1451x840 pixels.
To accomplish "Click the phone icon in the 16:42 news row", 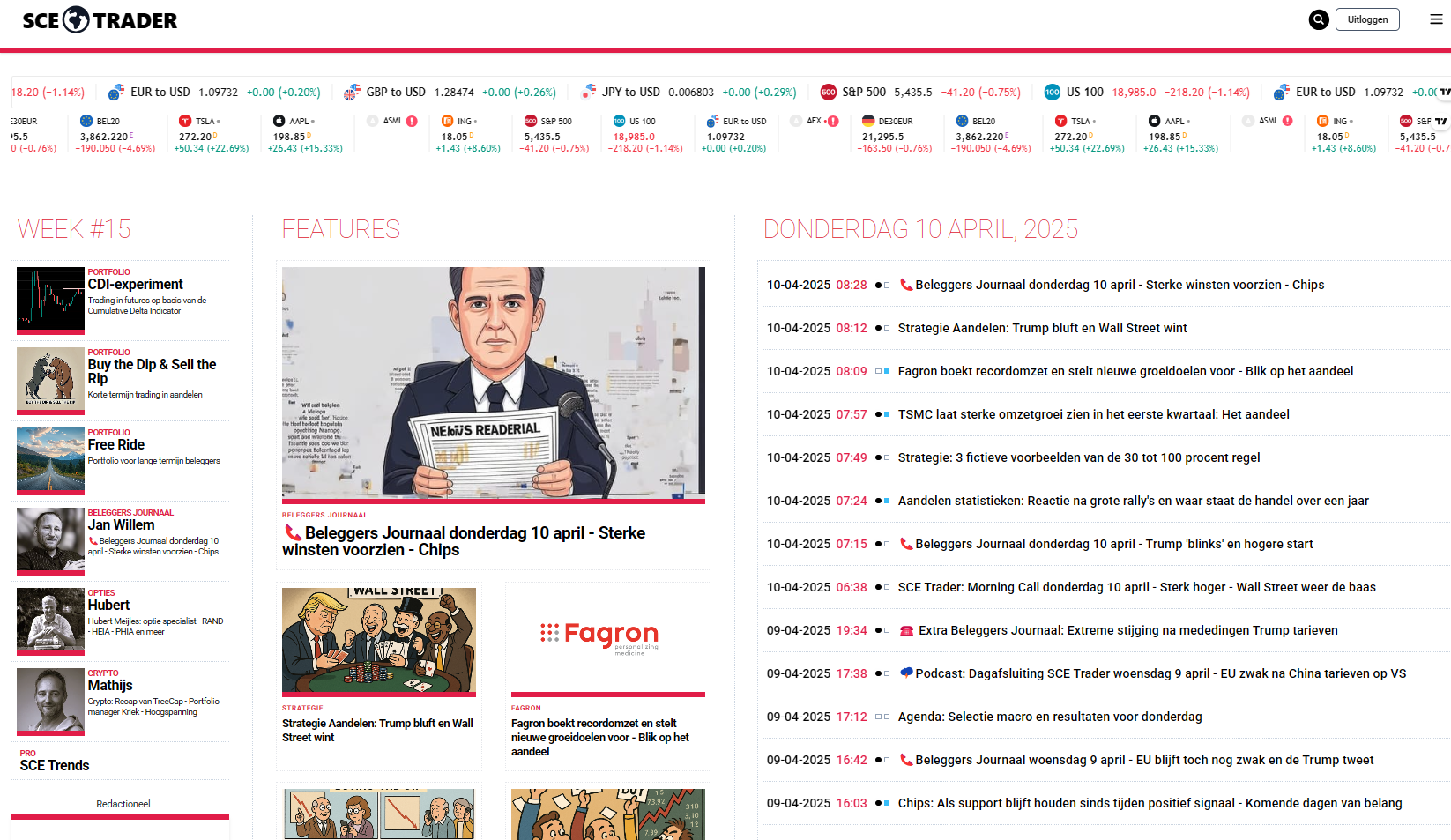I will pyautogui.click(x=905, y=760).
